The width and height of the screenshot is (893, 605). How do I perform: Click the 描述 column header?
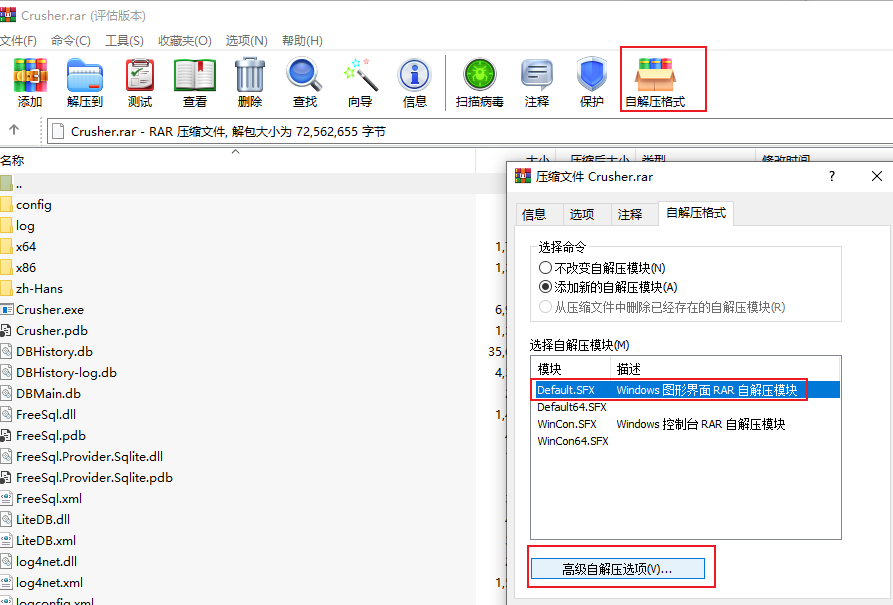click(725, 369)
